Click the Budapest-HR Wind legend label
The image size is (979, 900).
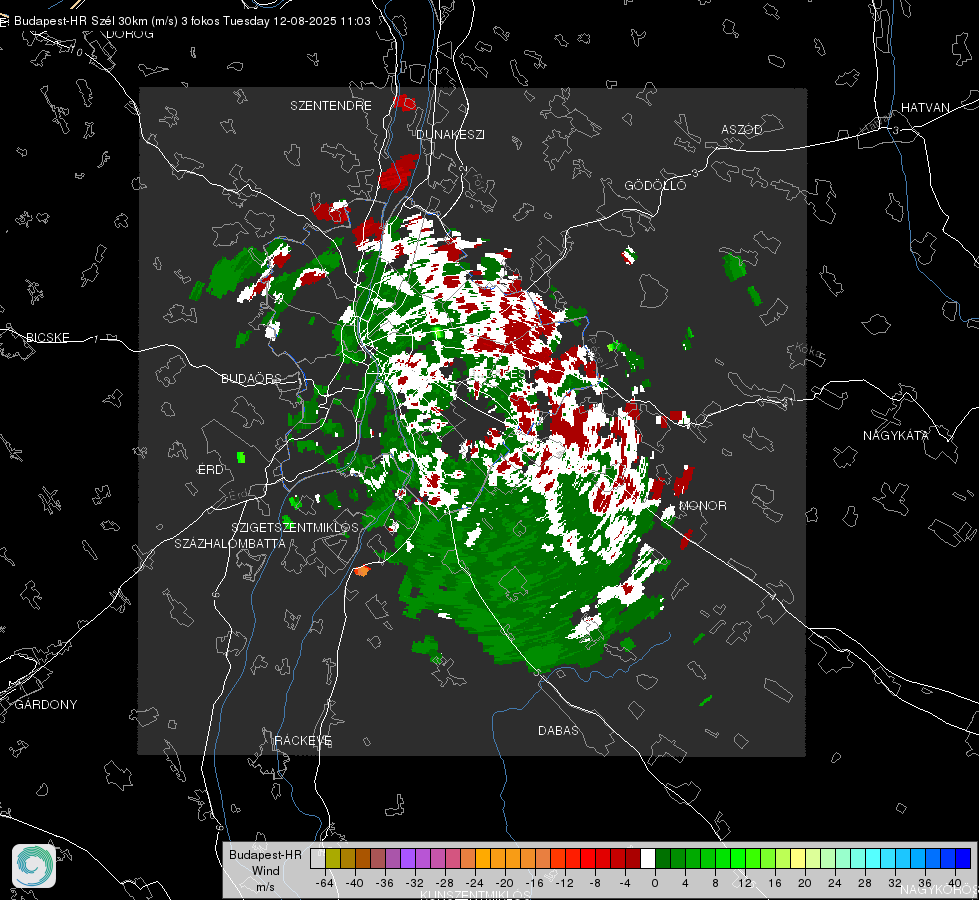click(x=265, y=870)
